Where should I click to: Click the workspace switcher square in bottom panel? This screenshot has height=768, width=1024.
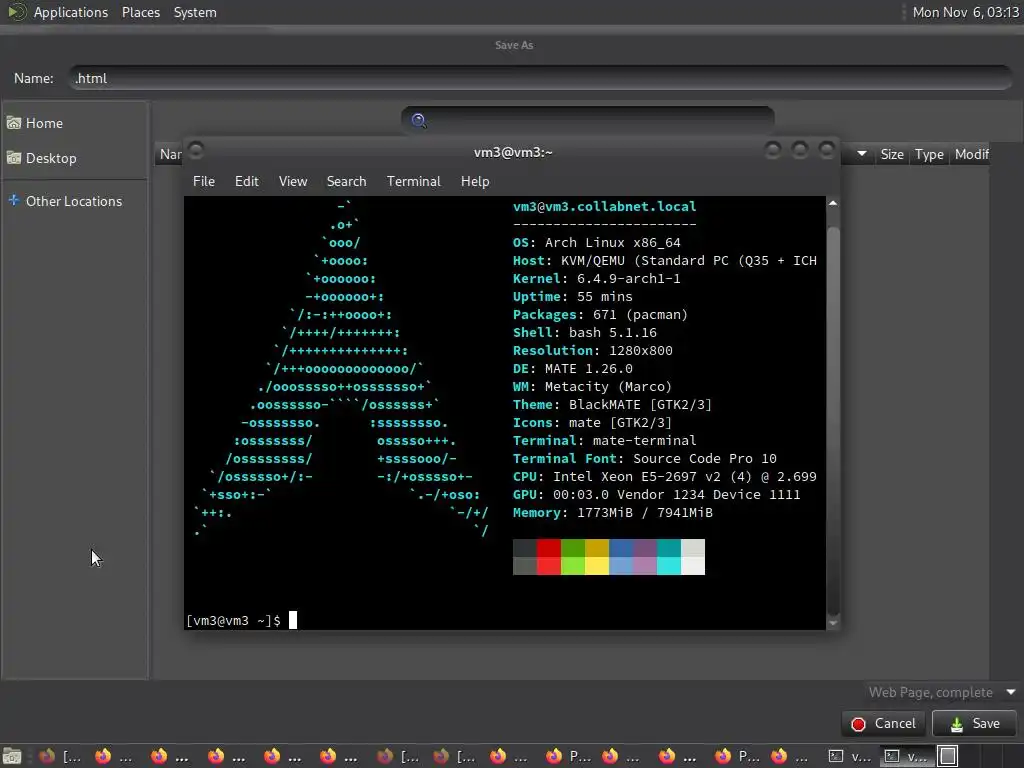pos(948,756)
